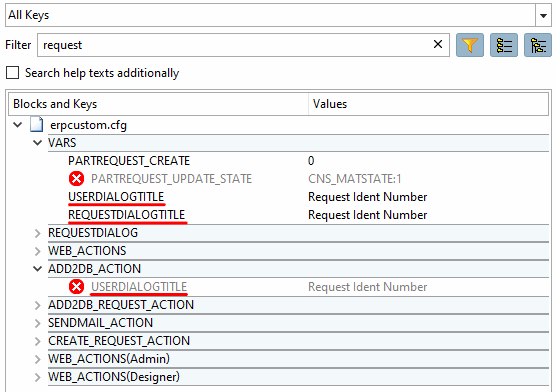Screen dimensions: 556x392
Task: Click the tree structure view icon
Action: pos(538,45)
